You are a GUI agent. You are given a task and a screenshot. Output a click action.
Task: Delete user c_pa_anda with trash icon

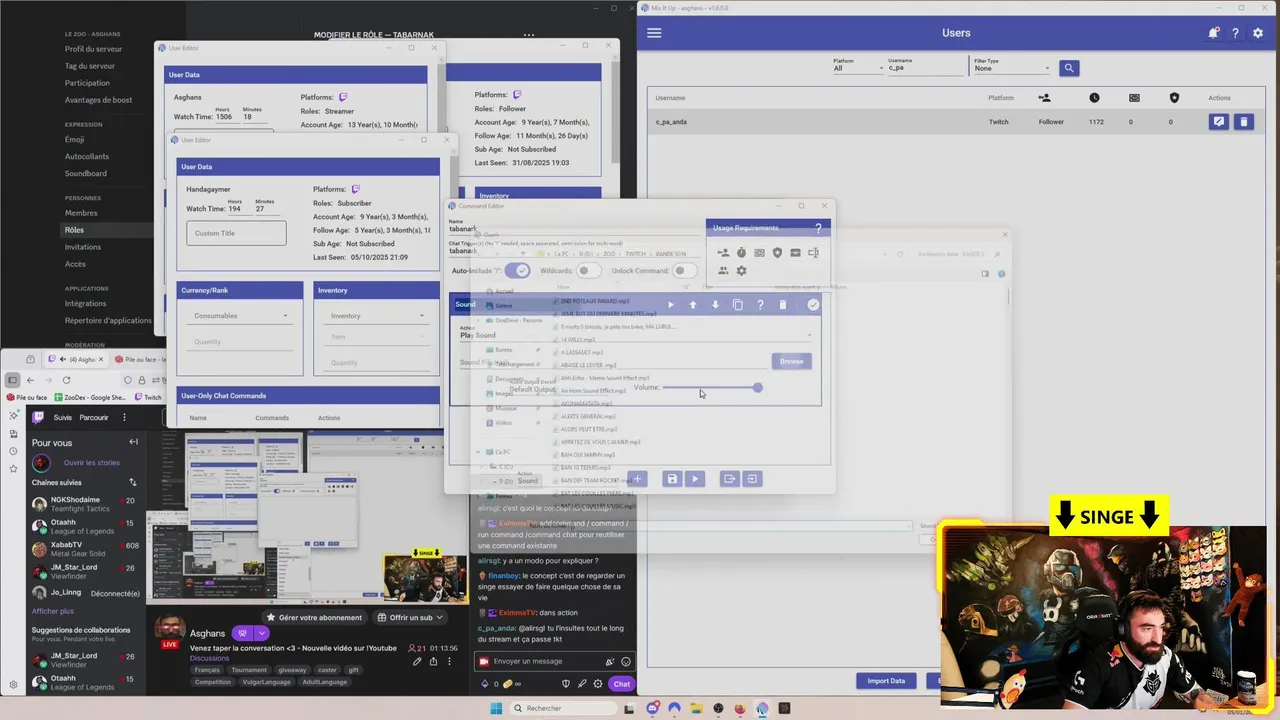click(x=1243, y=122)
